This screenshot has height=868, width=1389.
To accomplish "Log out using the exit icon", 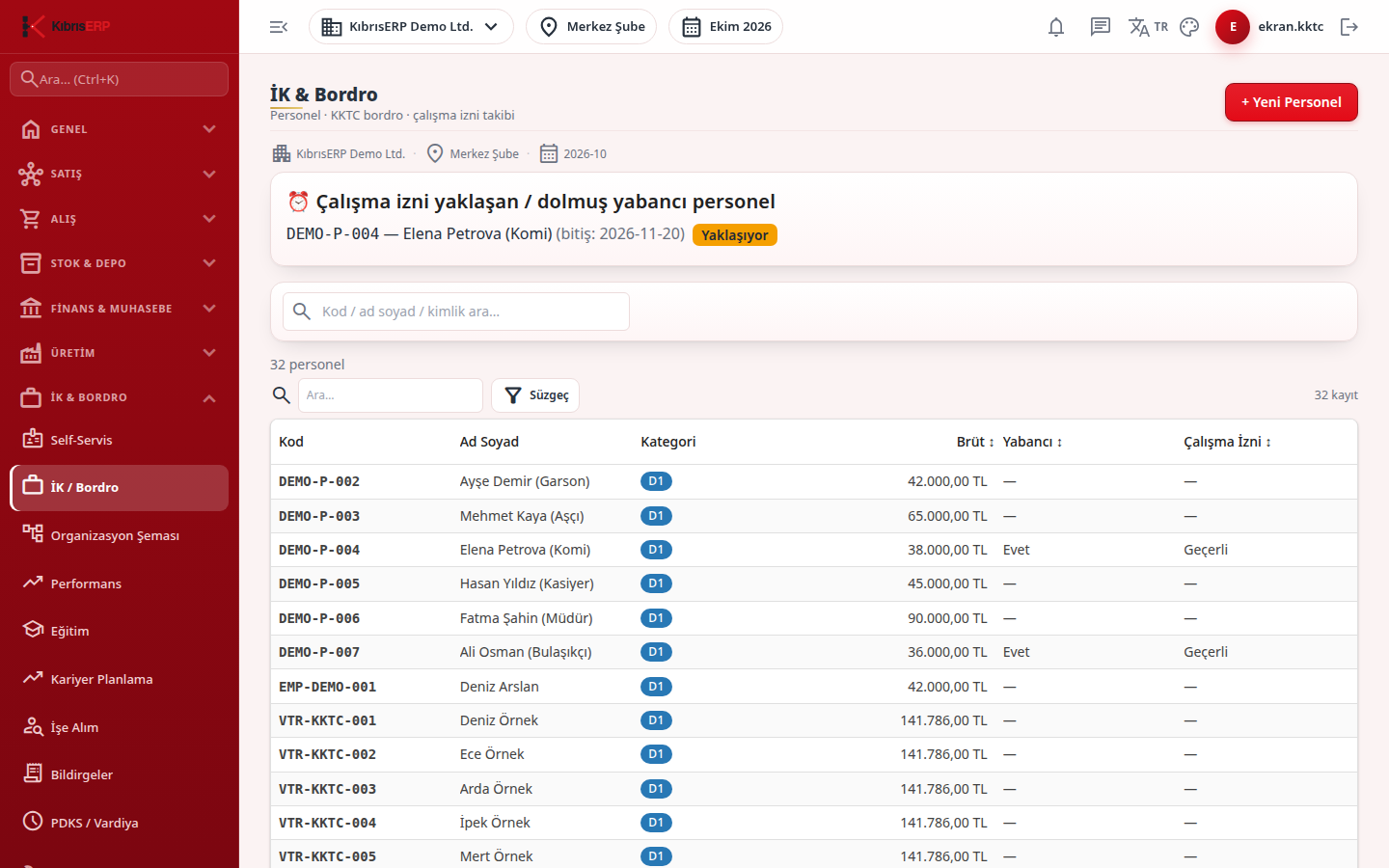I will point(1349,27).
